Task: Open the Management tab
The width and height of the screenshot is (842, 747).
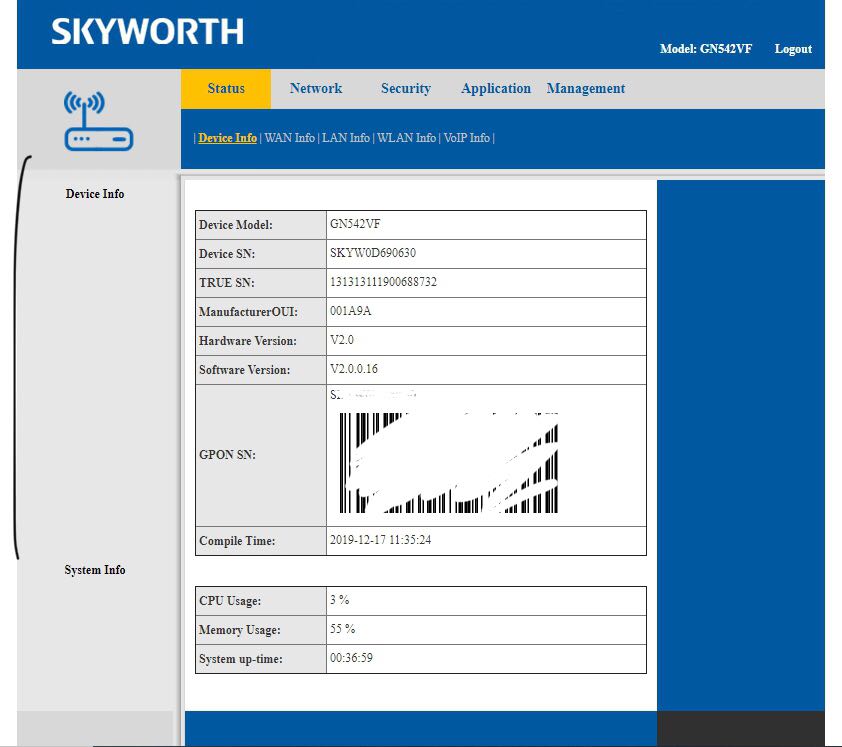Action: click(586, 89)
